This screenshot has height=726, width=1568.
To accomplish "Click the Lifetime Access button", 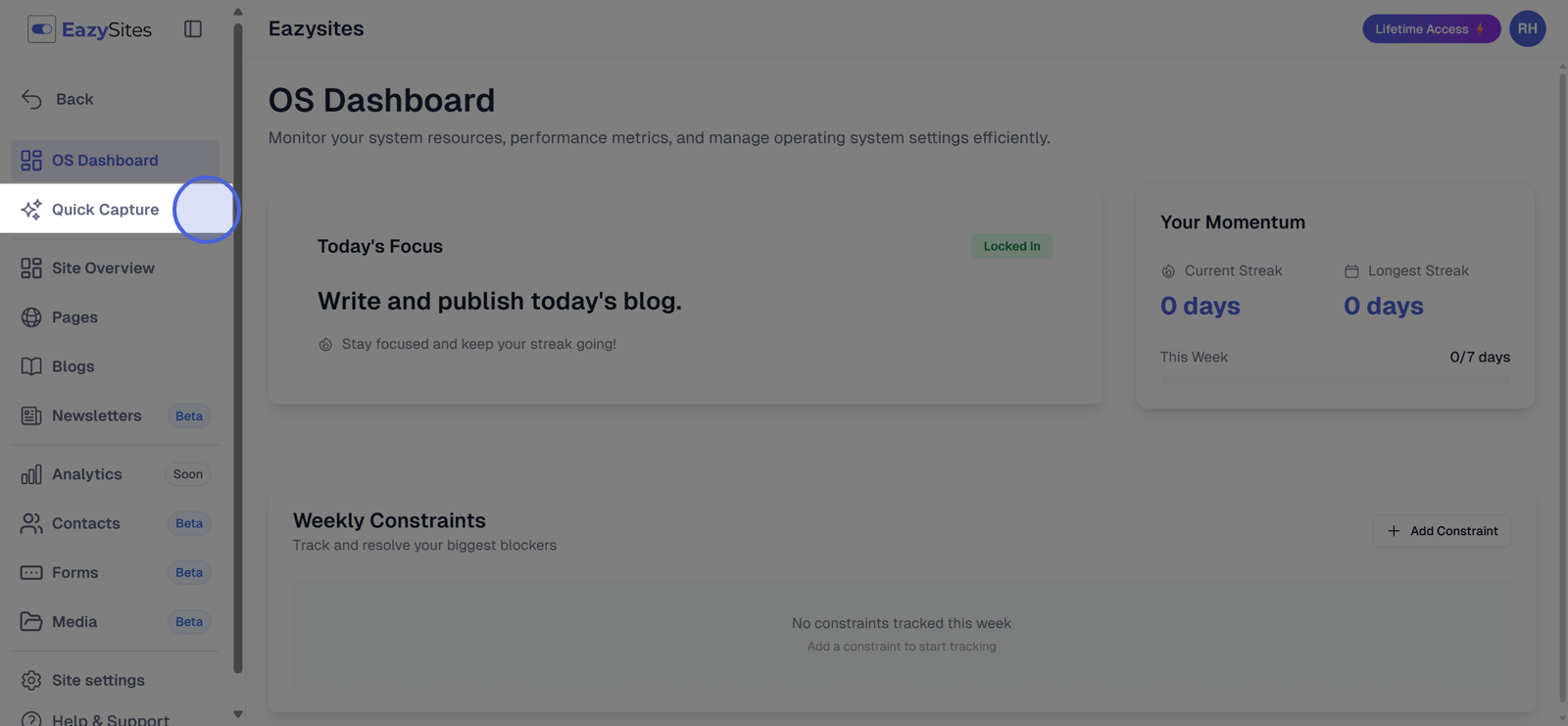I will [1430, 29].
